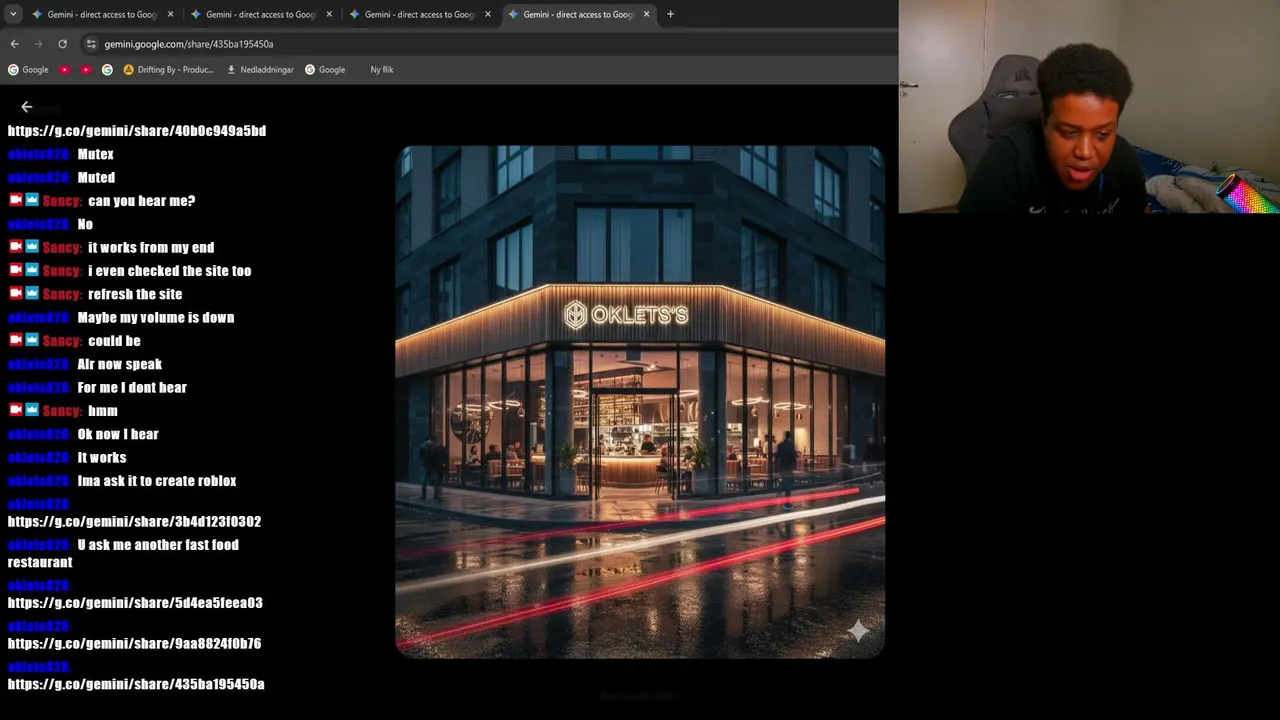Click Sancy's message "can you hear me?"

(x=142, y=201)
